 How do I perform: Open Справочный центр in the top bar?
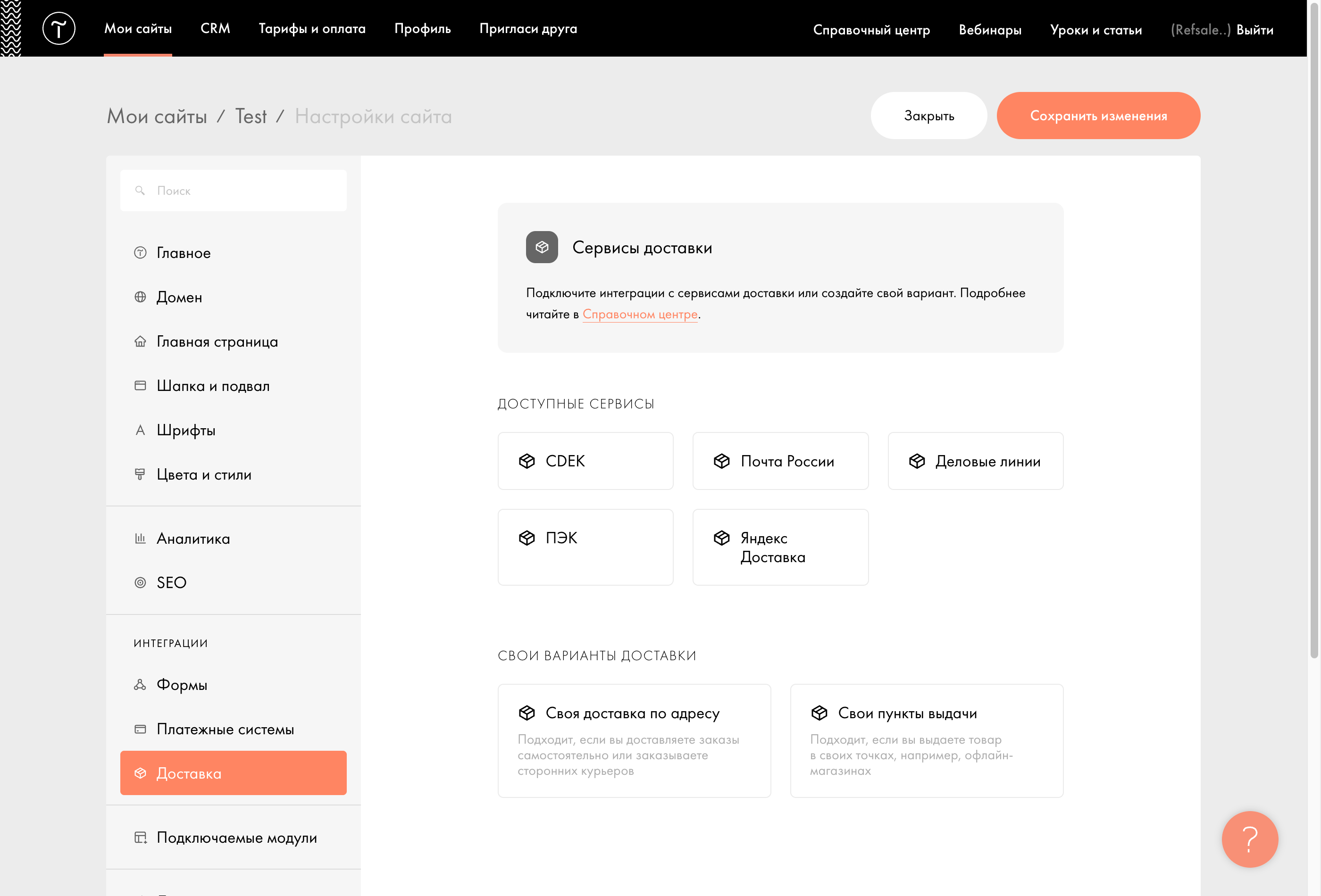click(871, 30)
